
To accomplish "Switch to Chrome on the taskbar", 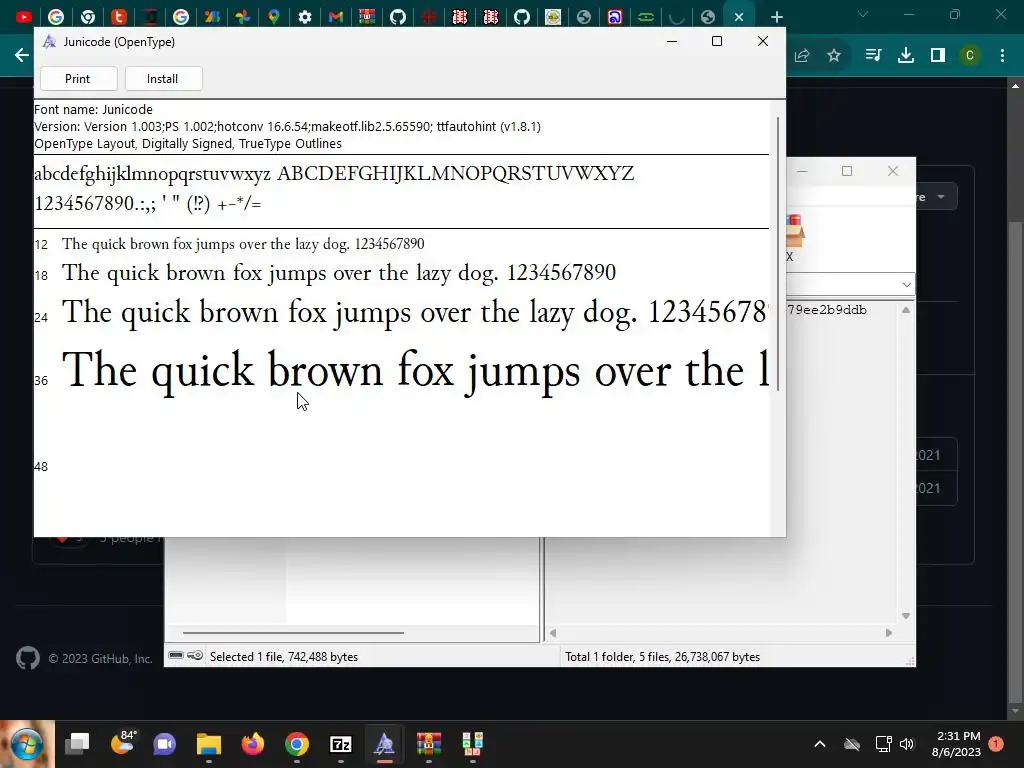I will (296, 744).
